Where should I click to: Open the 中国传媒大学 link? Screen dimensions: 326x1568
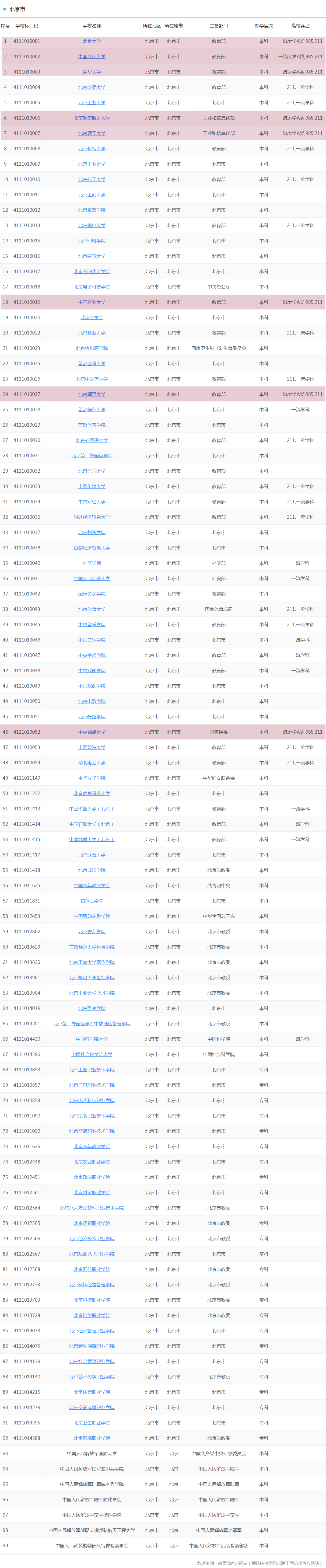pos(92,486)
